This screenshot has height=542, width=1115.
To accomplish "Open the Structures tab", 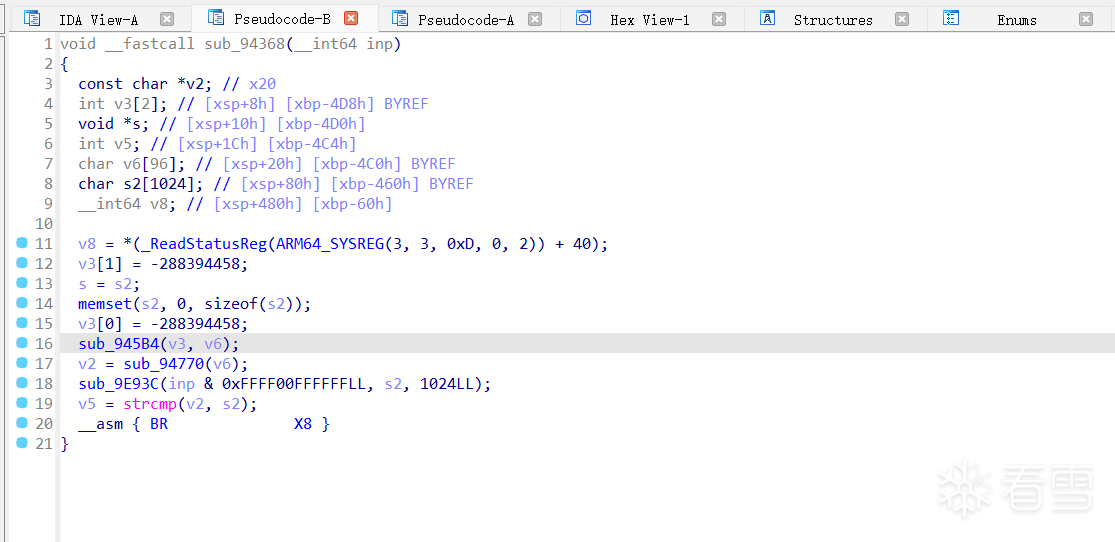I will [833, 20].
